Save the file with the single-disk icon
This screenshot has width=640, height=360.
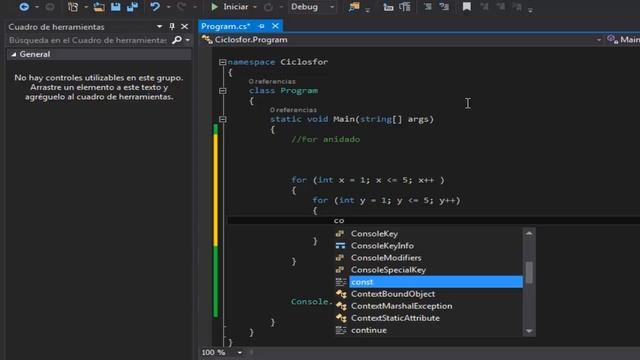coord(116,7)
